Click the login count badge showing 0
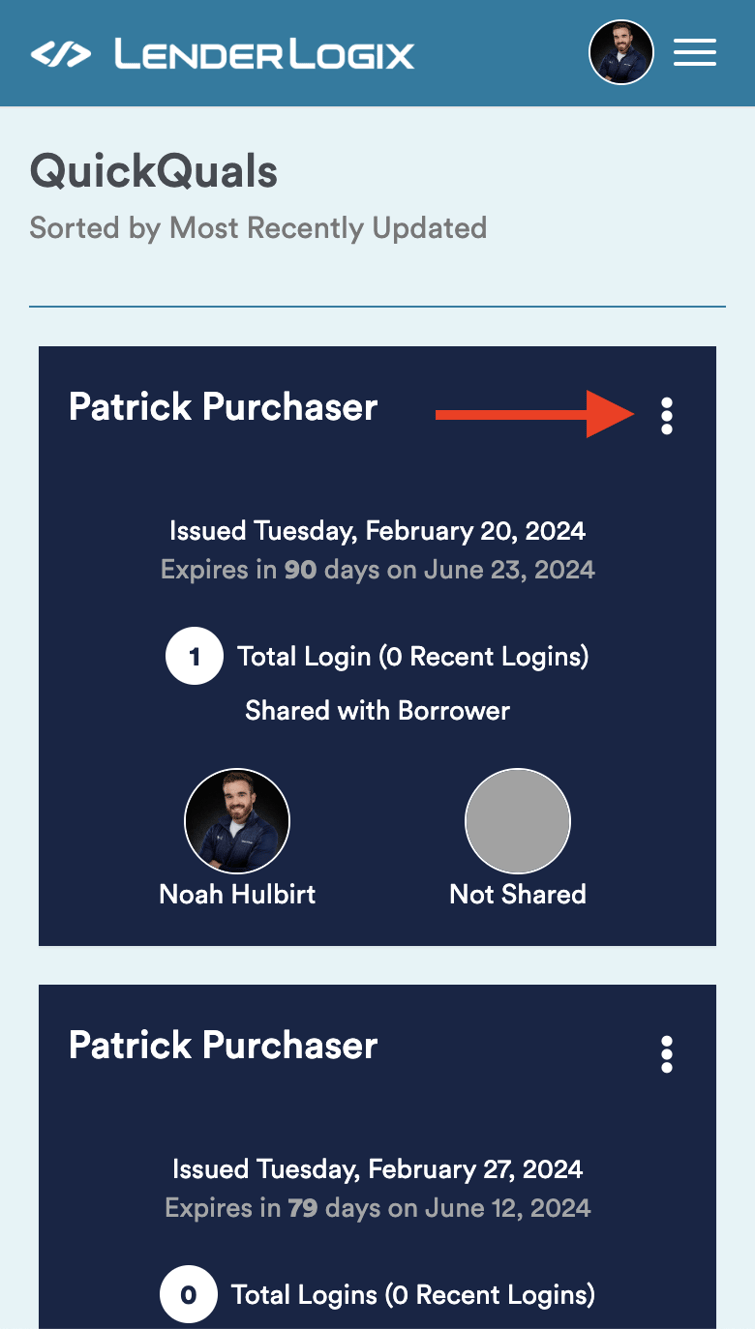 pos(188,1296)
